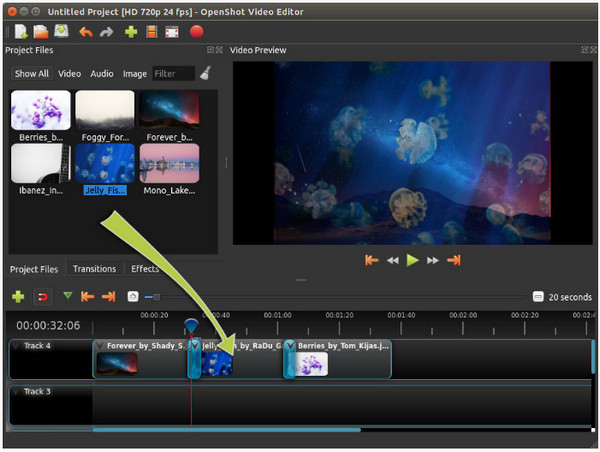The height and width of the screenshot is (452, 600).
Task: Open Track 4 menu arrow
Action: tap(16, 346)
